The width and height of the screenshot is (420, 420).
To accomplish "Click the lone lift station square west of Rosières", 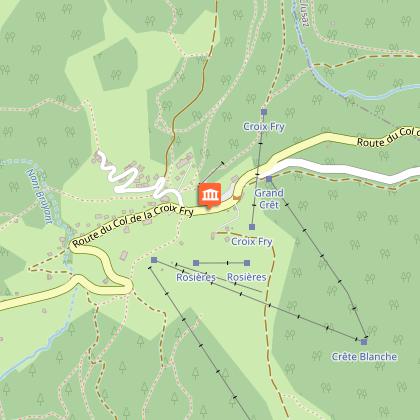I will click(x=154, y=260).
